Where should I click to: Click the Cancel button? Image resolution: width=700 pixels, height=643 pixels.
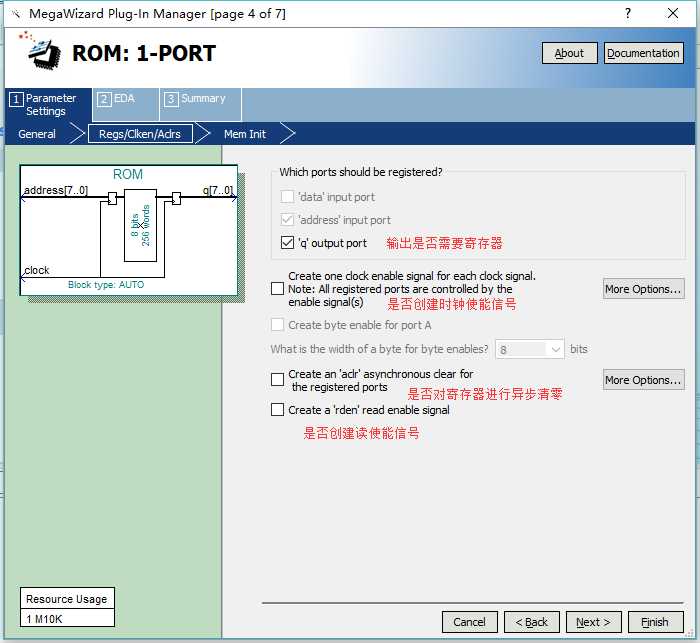coord(469,622)
